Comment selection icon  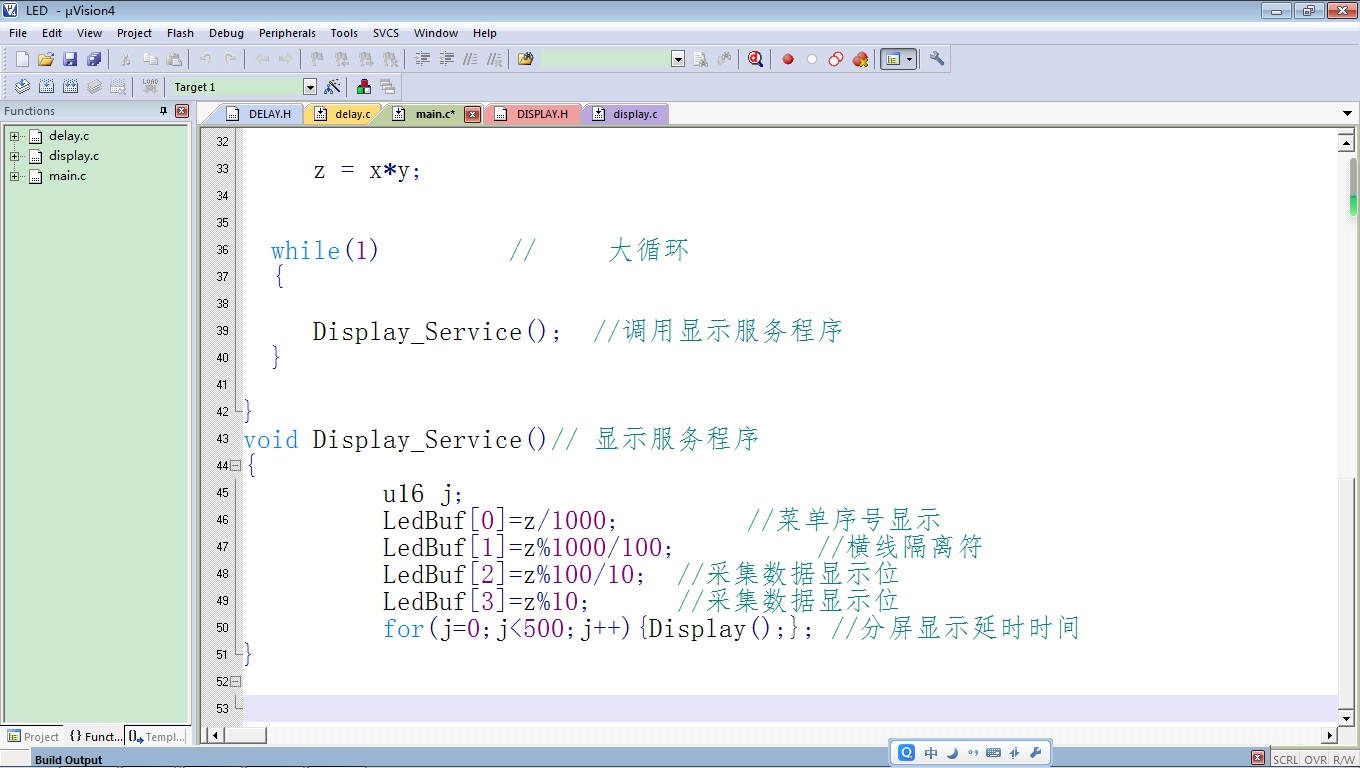470,59
